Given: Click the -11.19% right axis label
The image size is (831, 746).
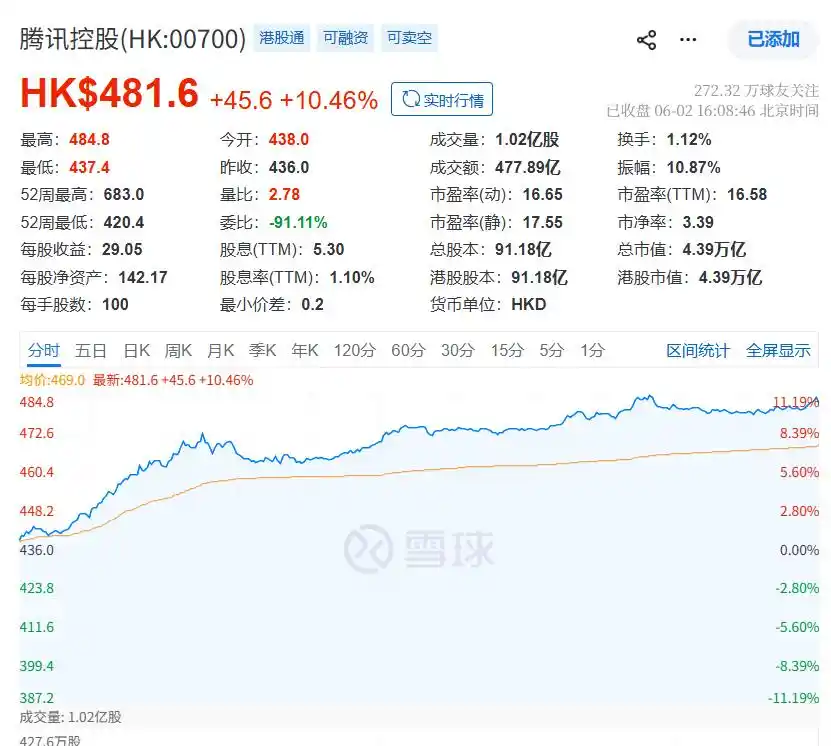Looking at the screenshot, I should point(793,698).
